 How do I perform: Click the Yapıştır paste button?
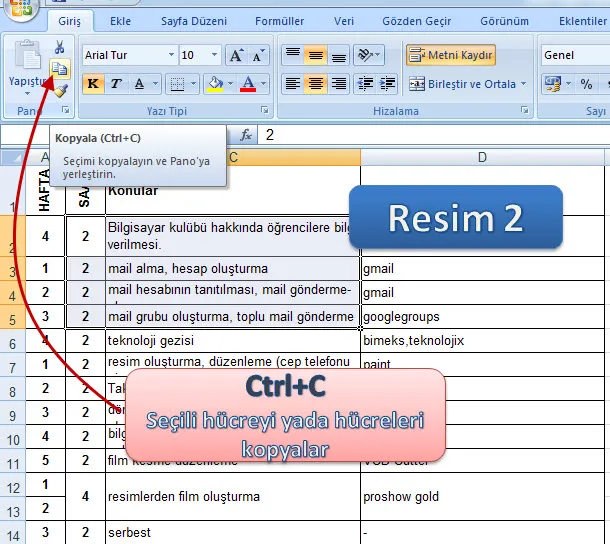pos(28,66)
